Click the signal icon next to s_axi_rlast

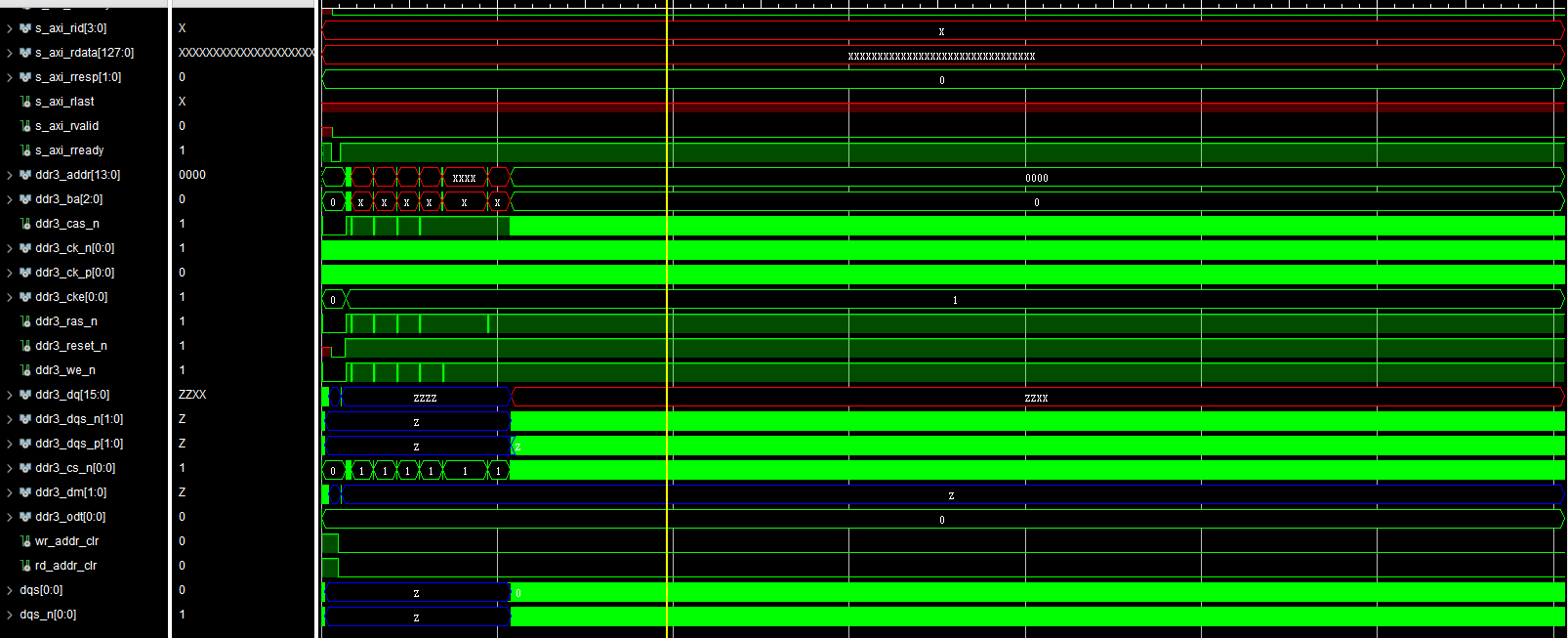(x=25, y=102)
